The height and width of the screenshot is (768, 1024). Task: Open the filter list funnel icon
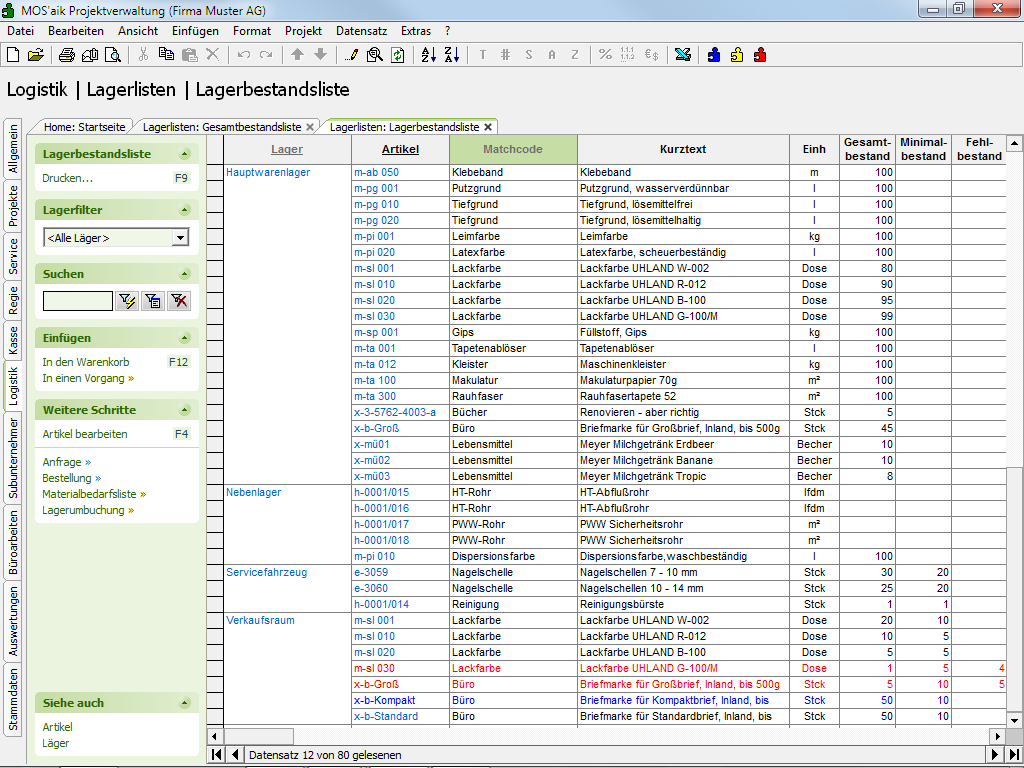coord(153,301)
